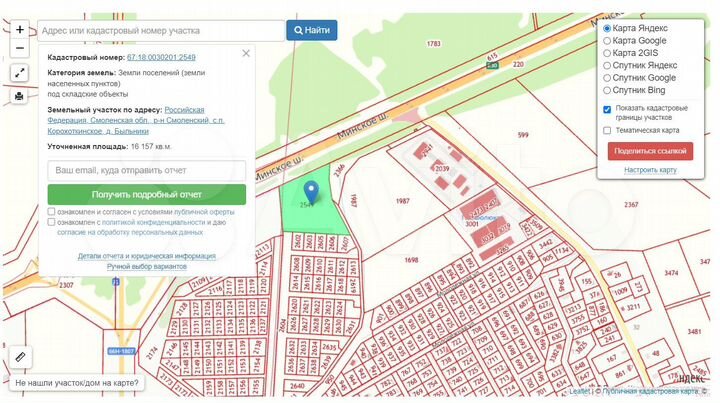The width and height of the screenshot is (720, 403).
Task: Click the blue location pin marker
Action: [x=311, y=191]
